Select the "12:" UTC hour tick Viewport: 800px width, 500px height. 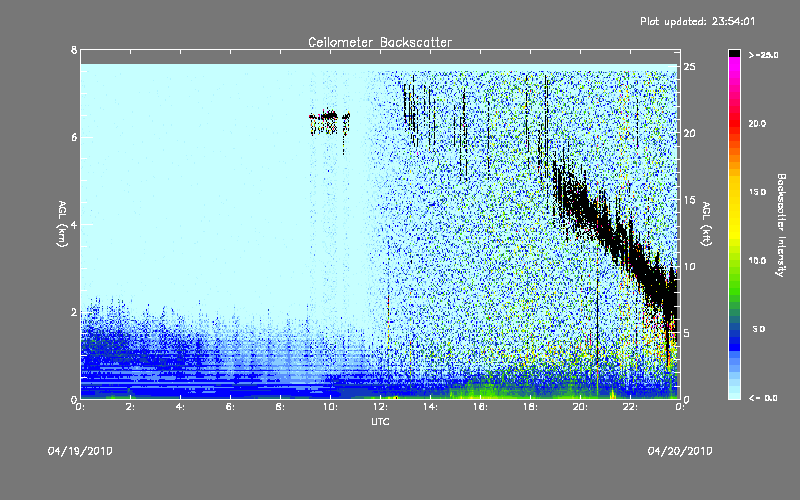pos(380,407)
